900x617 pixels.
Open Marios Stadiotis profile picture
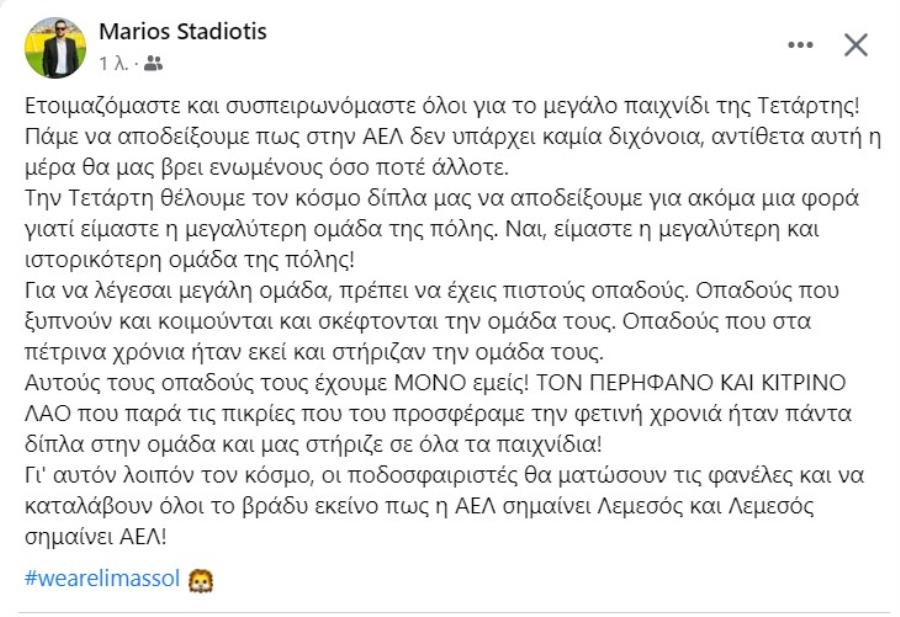(x=55, y=47)
